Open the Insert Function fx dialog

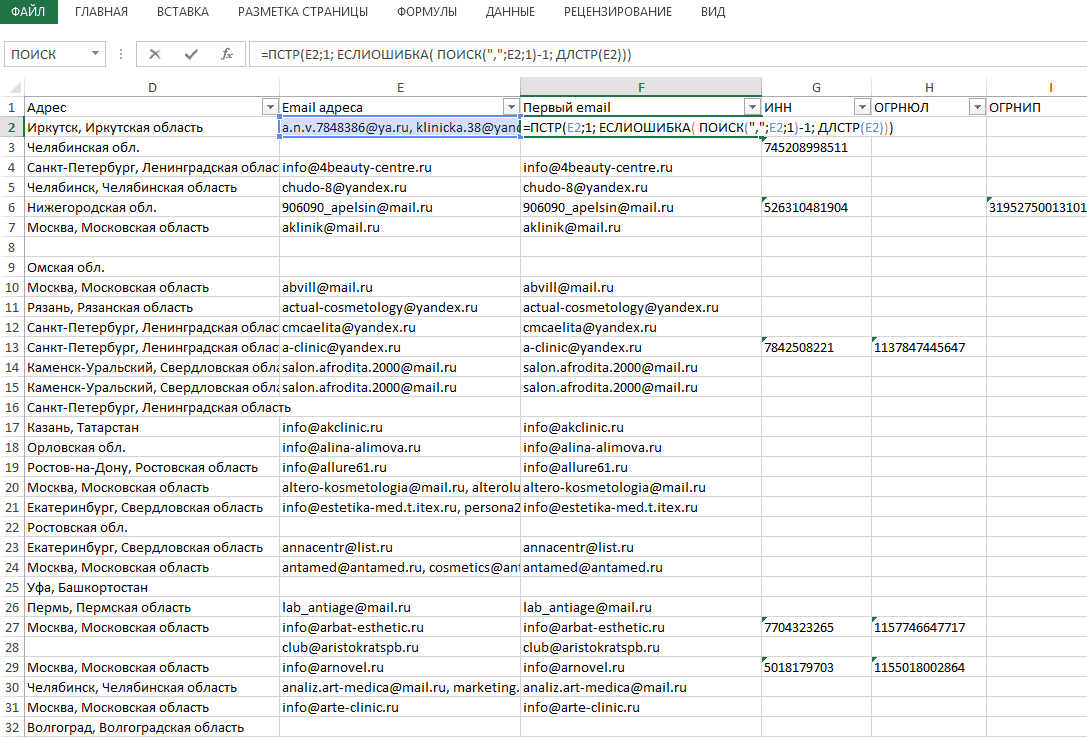point(227,54)
